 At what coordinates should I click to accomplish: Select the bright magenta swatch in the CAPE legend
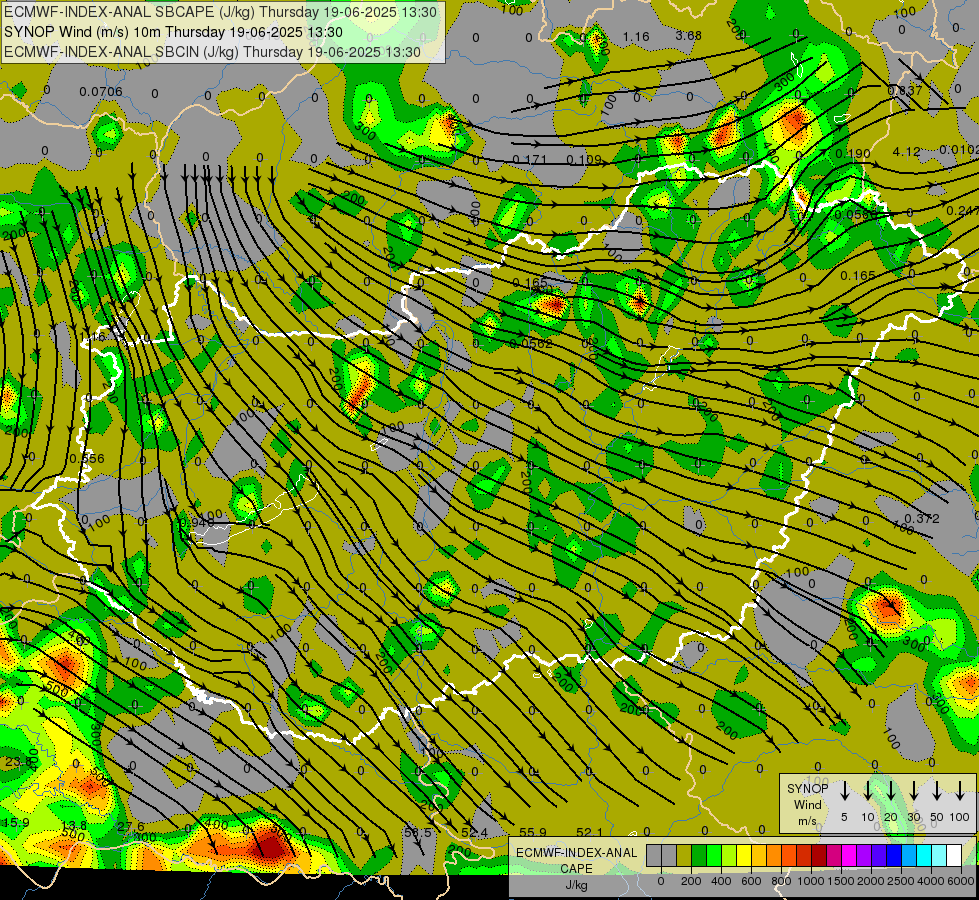[x=849, y=855]
